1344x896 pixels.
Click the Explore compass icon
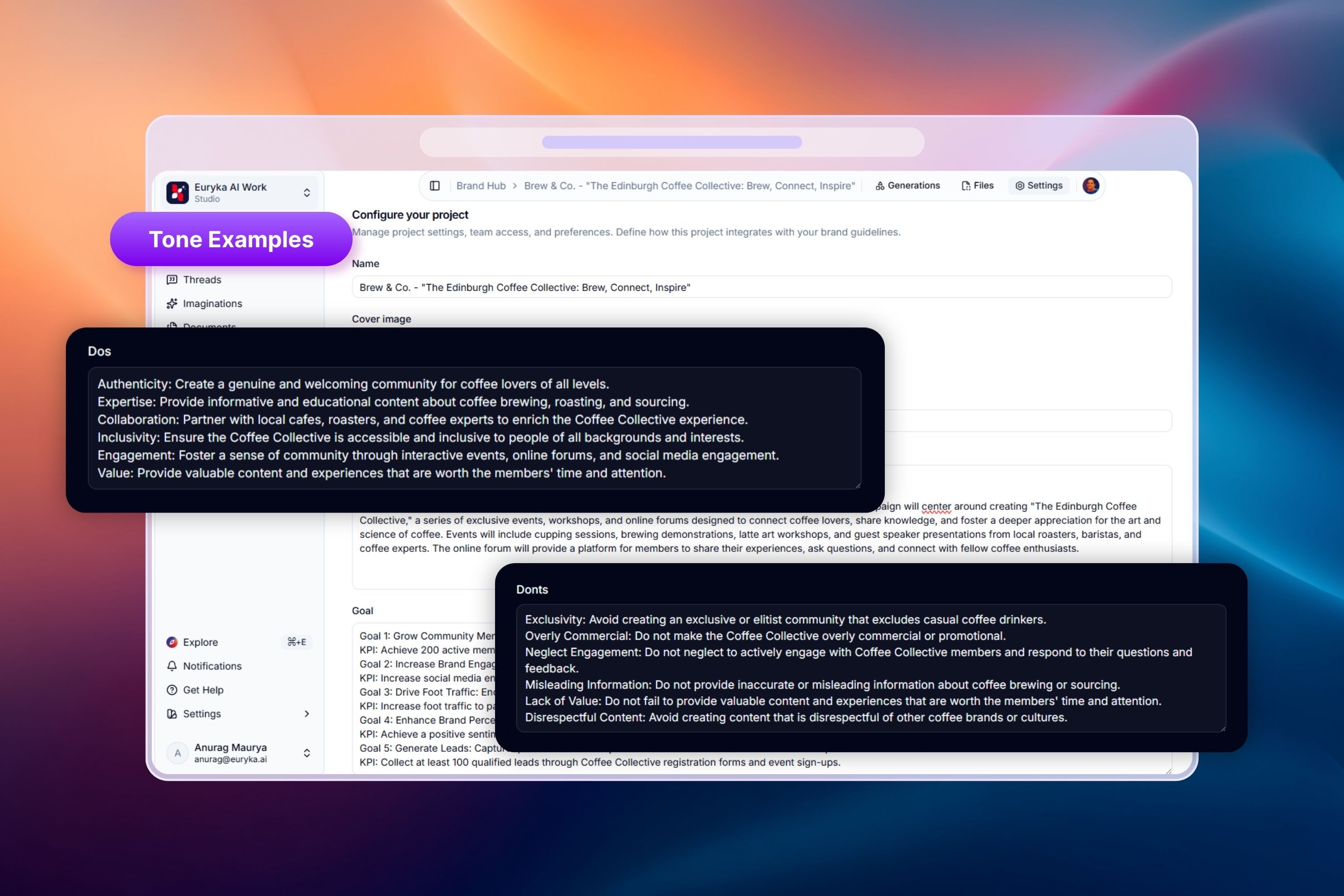pyautogui.click(x=172, y=642)
